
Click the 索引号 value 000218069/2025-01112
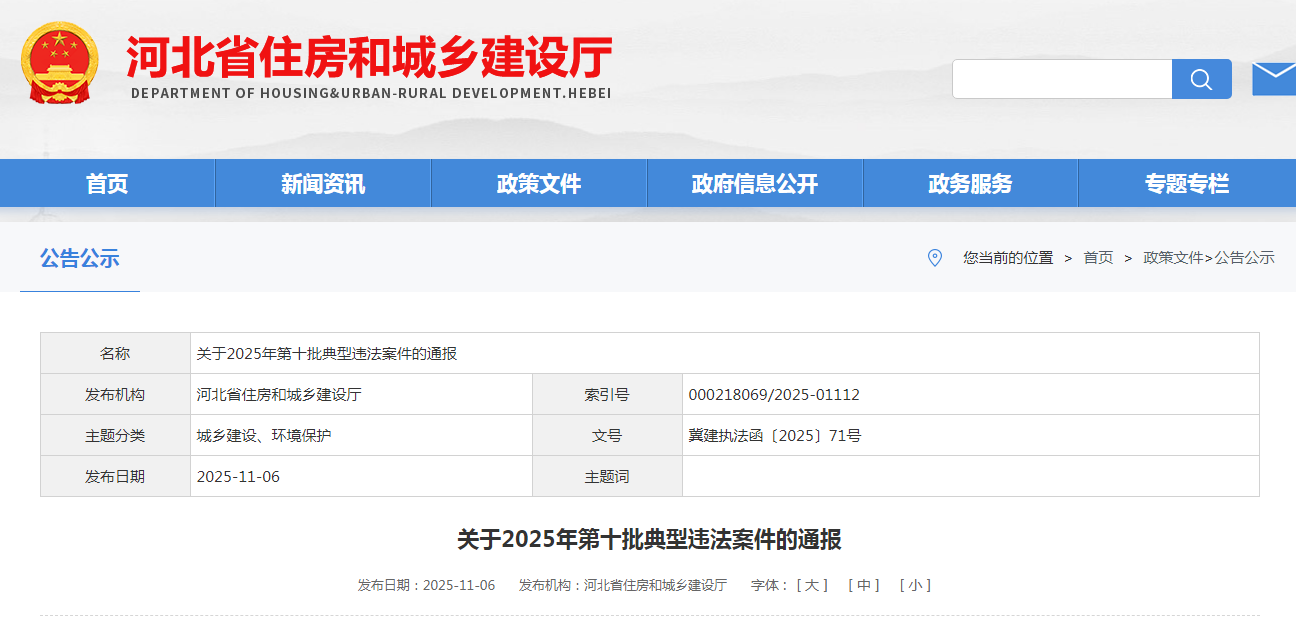click(774, 395)
